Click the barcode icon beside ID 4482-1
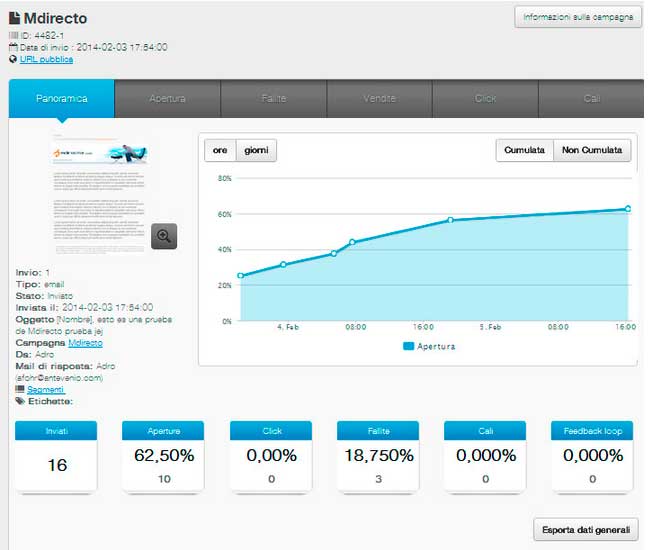This screenshot has width=650, height=550. (x=14, y=36)
